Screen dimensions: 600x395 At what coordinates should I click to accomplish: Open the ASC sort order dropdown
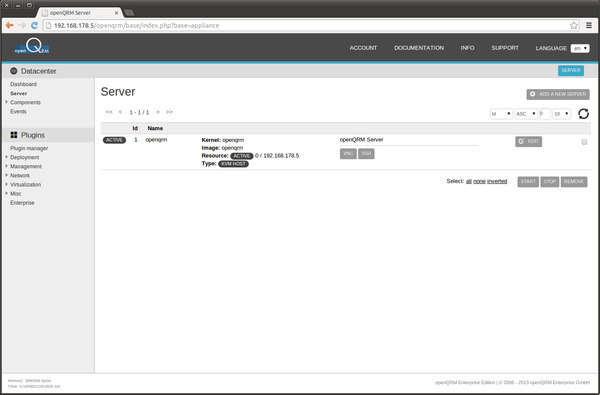526,114
